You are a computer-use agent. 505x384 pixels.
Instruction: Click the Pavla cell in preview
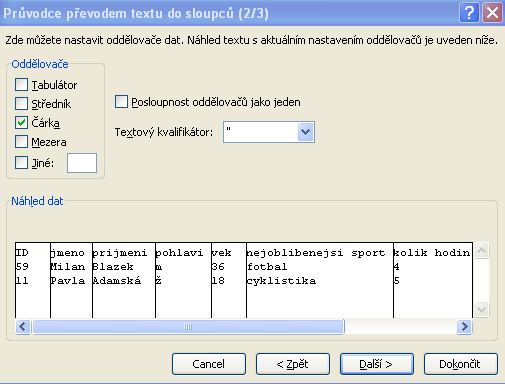68,281
